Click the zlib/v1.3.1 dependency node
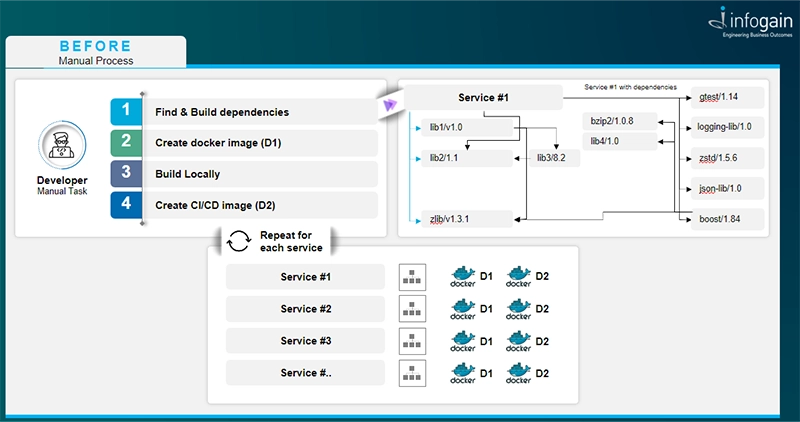The image size is (800, 422). point(467,219)
